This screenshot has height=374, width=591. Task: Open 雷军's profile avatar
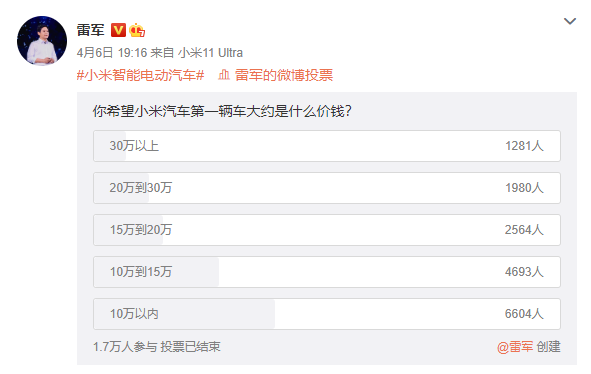(x=42, y=41)
